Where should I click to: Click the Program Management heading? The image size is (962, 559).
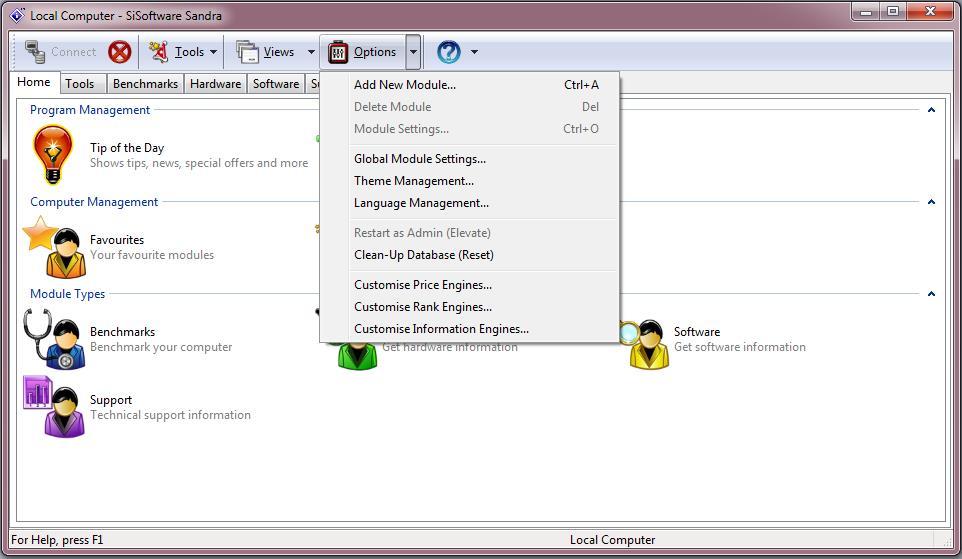pos(90,110)
